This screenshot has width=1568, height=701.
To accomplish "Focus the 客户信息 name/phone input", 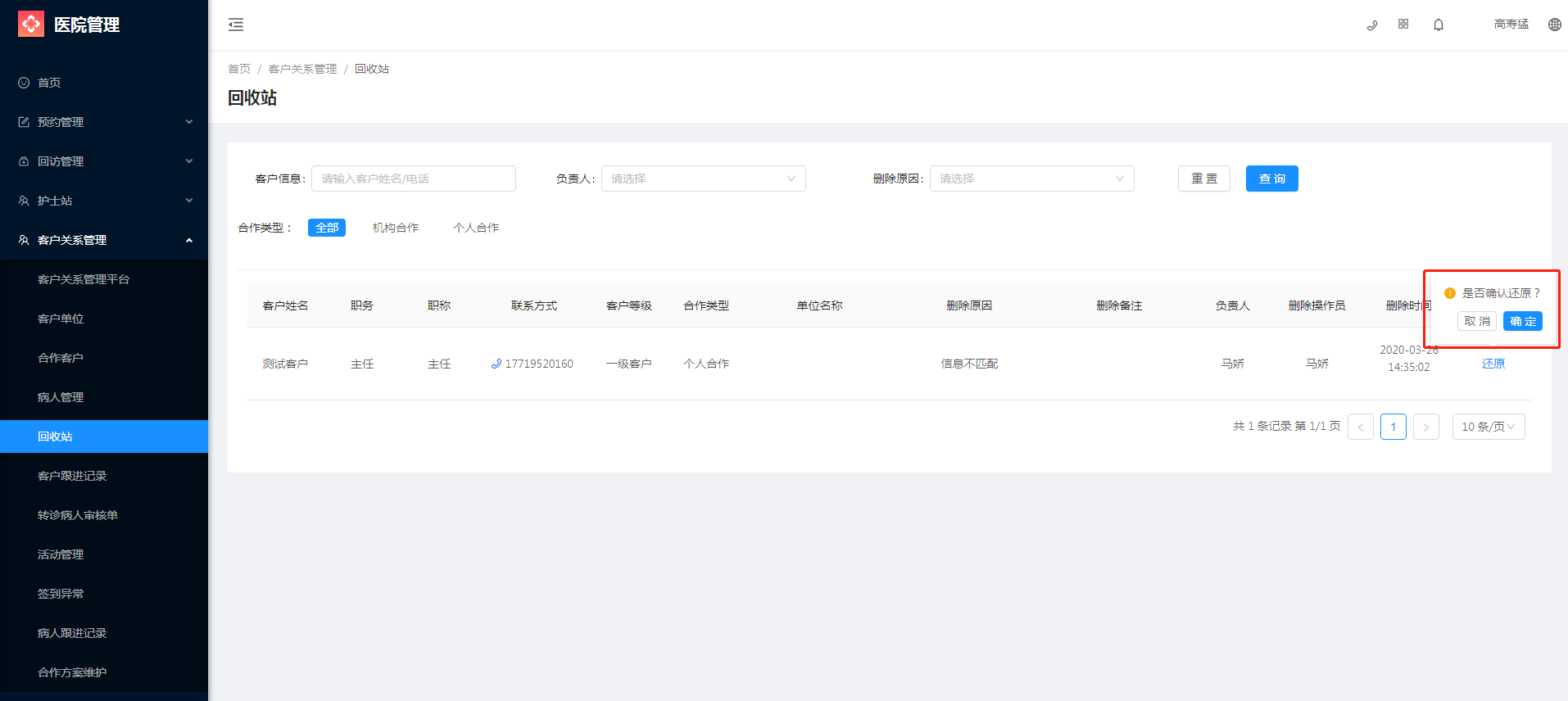I will coord(414,179).
